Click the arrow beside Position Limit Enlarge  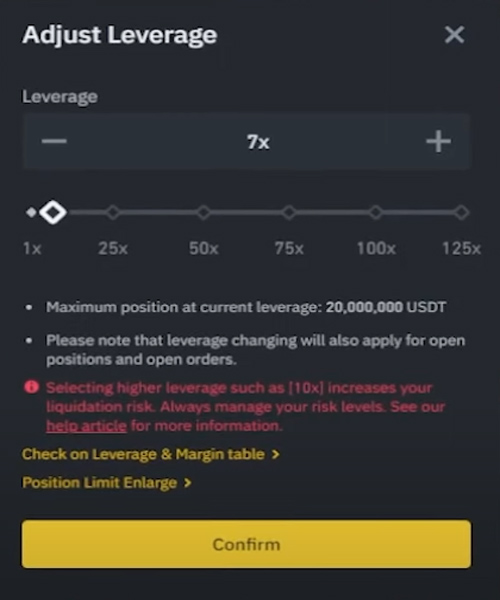pyautogui.click(x=187, y=483)
